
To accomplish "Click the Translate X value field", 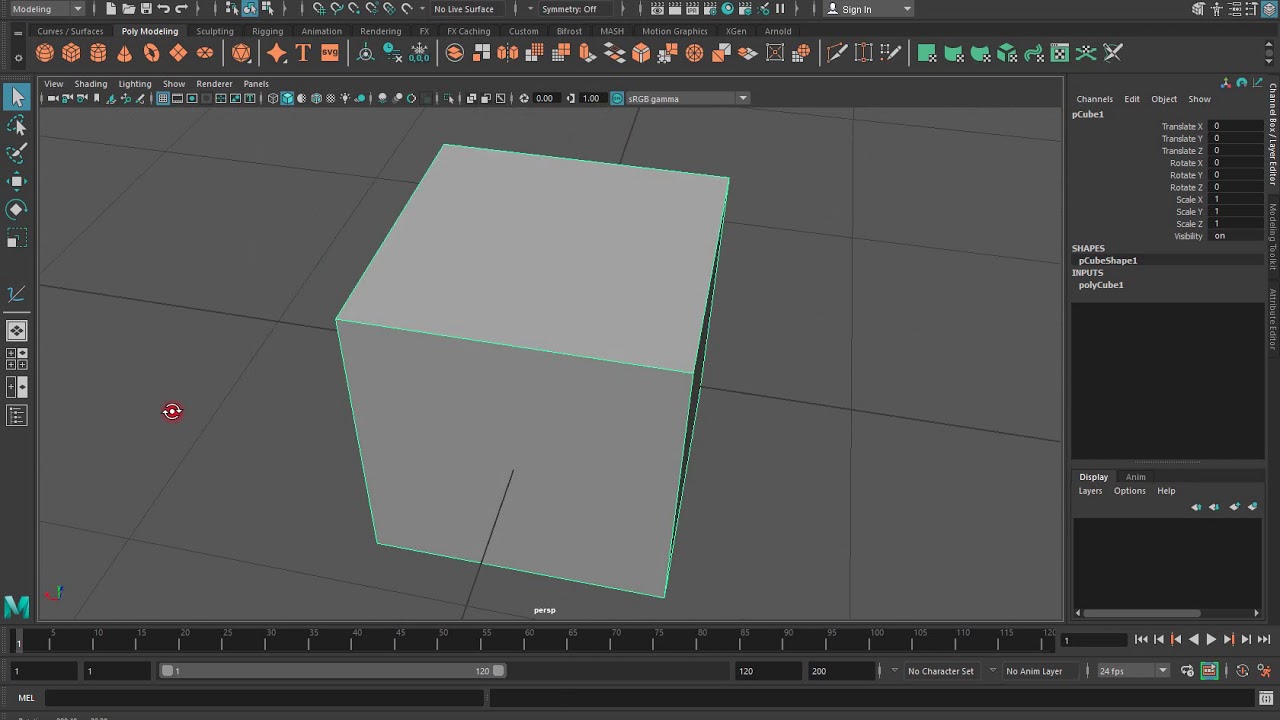I will pyautogui.click(x=1235, y=127).
